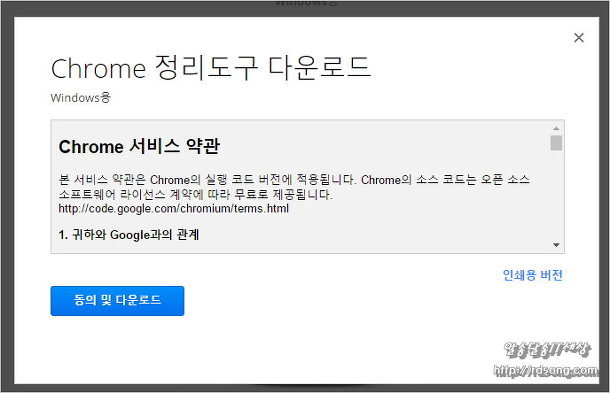Click the terms scrollbar down arrow
The height and width of the screenshot is (393, 610).
556,245
